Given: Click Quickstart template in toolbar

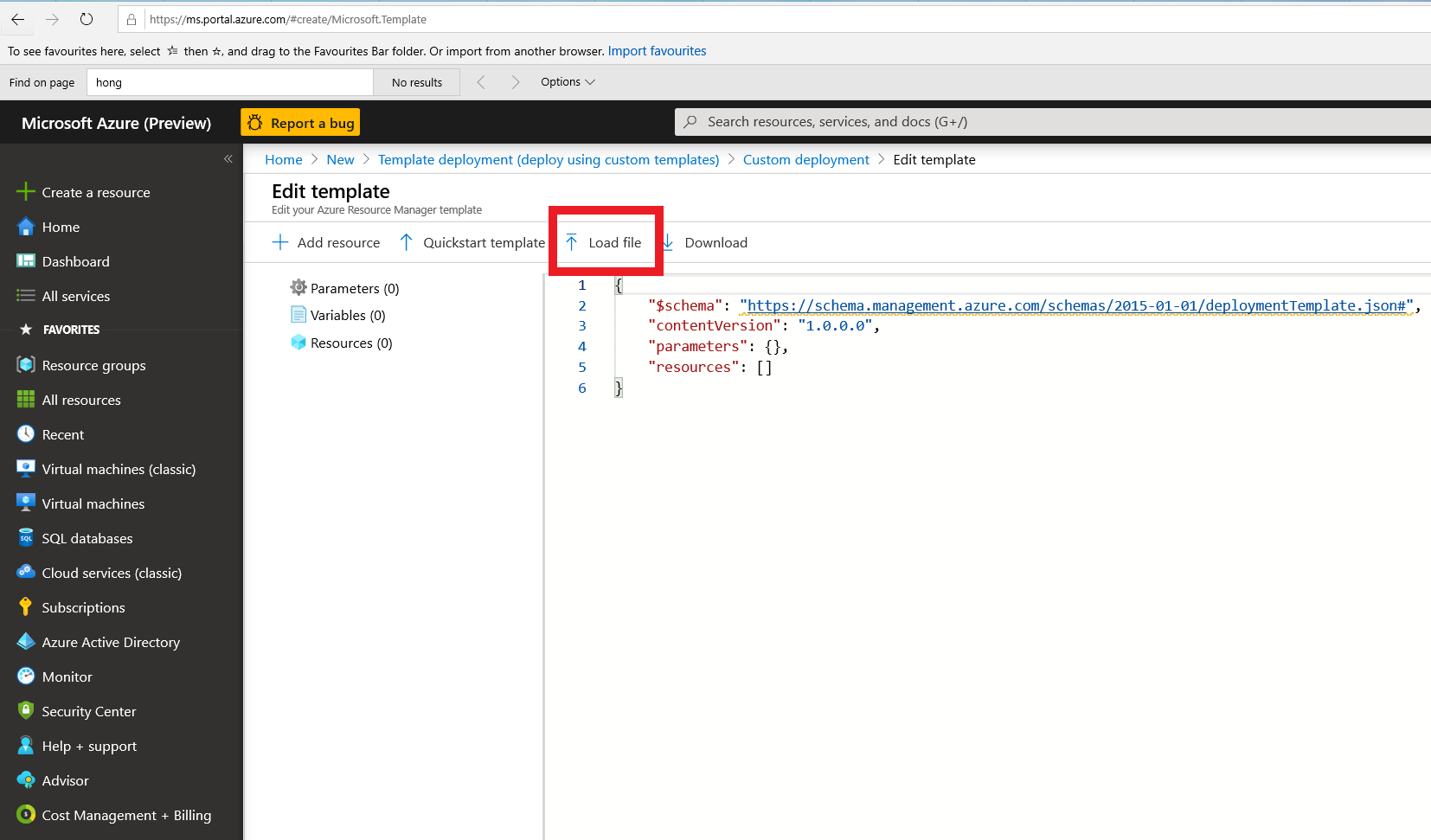Looking at the screenshot, I should coord(472,243).
